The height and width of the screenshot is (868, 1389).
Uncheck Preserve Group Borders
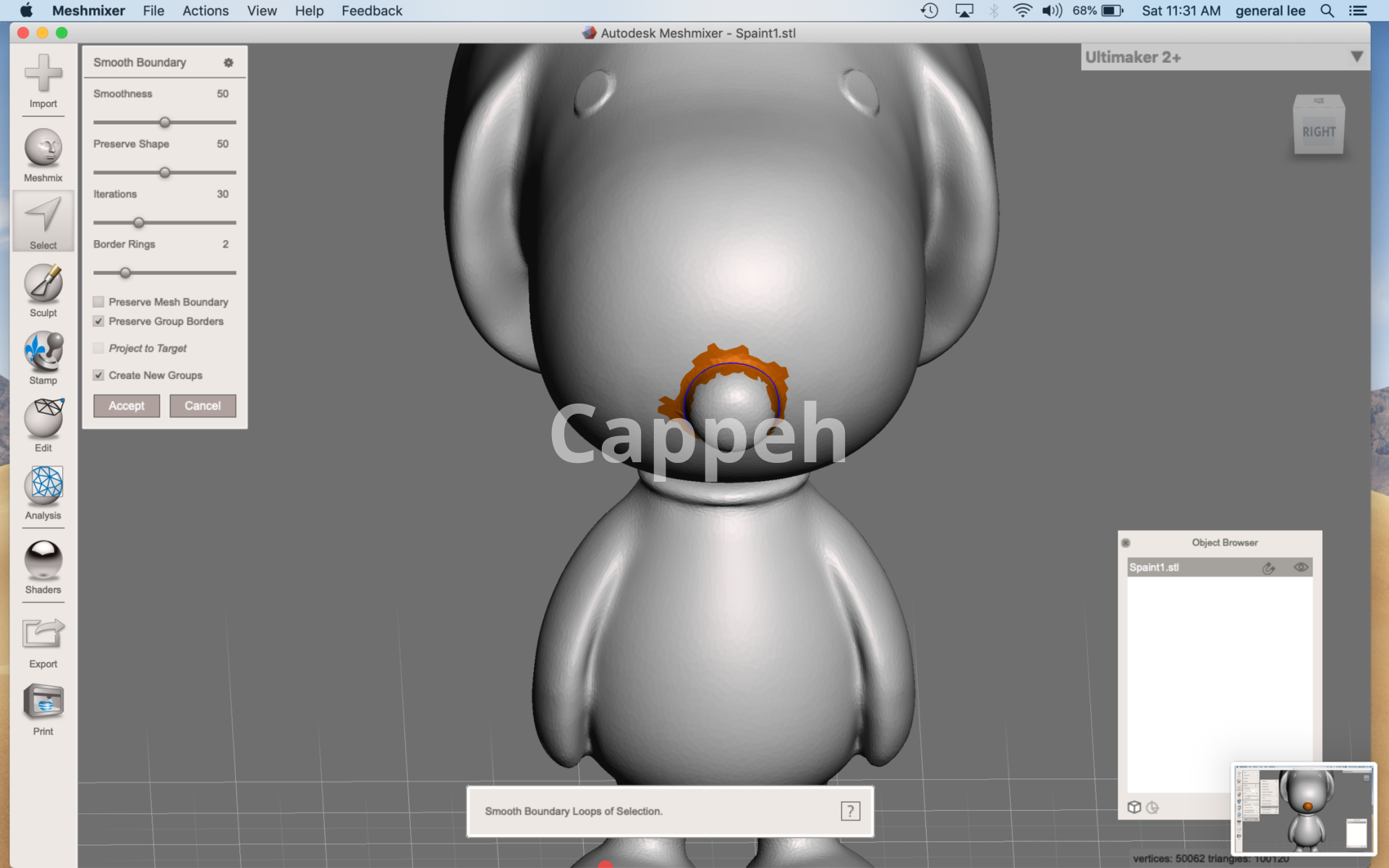(x=99, y=321)
